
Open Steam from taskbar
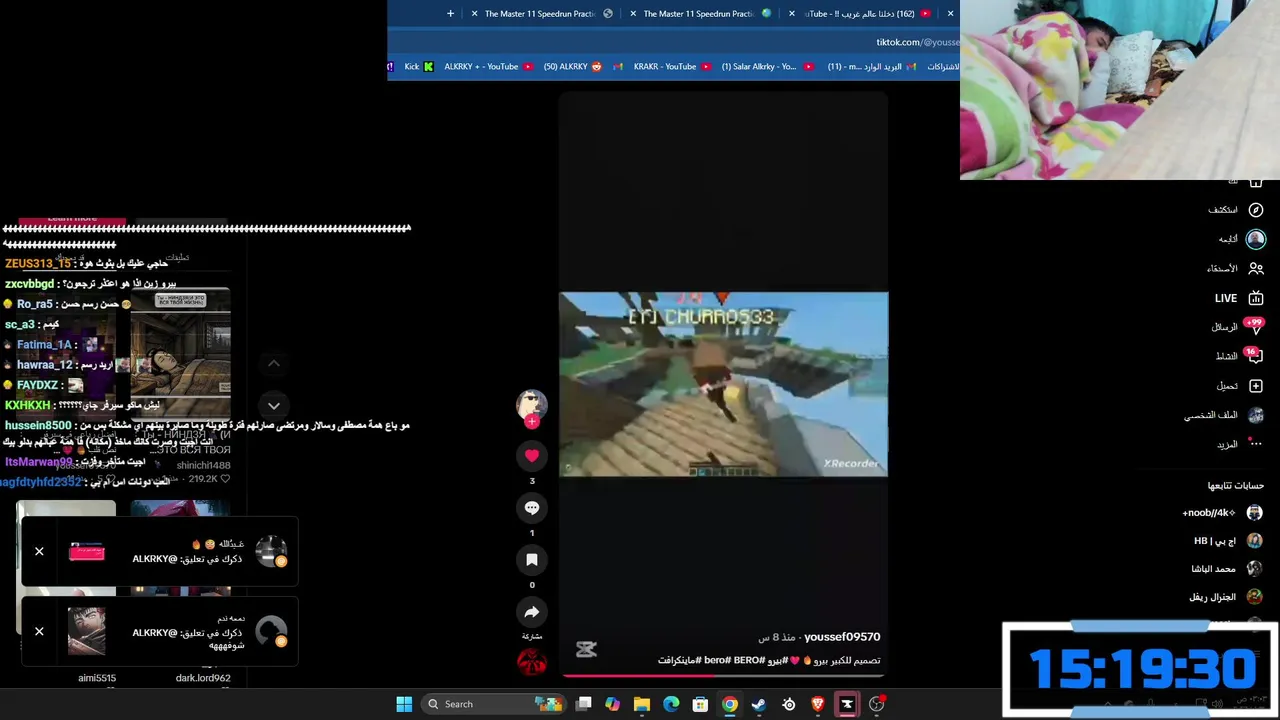pyautogui.click(x=759, y=704)
